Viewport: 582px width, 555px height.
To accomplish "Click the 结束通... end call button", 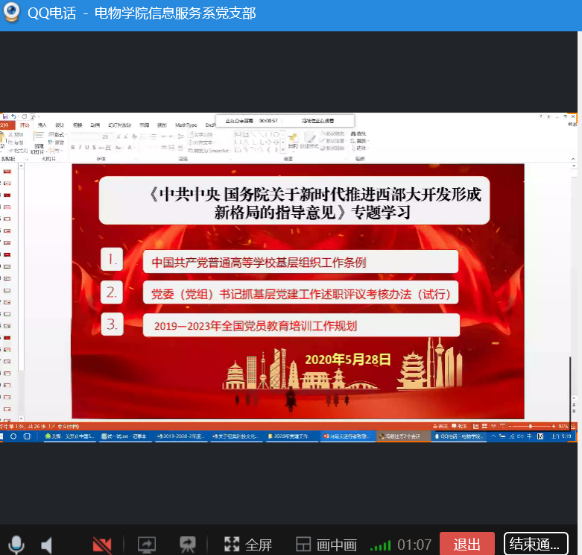I will coord(535,544).
